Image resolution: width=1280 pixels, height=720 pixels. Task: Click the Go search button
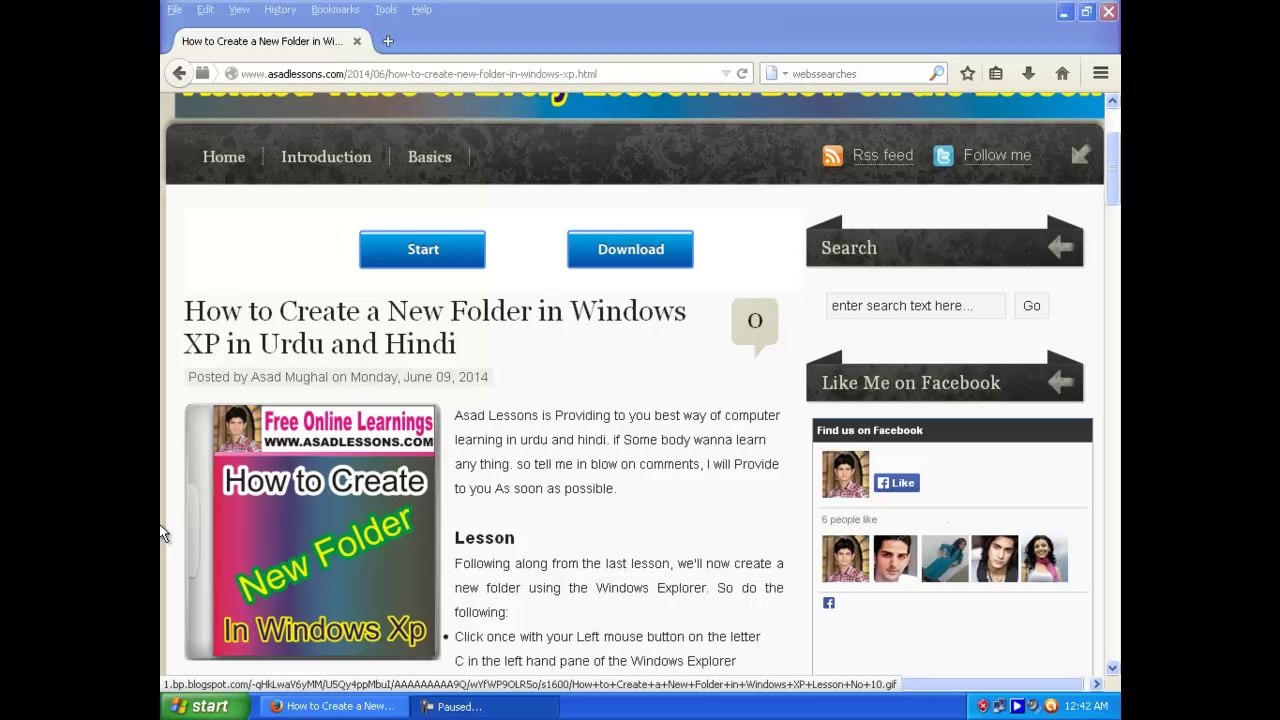(x=1031, y=306)
